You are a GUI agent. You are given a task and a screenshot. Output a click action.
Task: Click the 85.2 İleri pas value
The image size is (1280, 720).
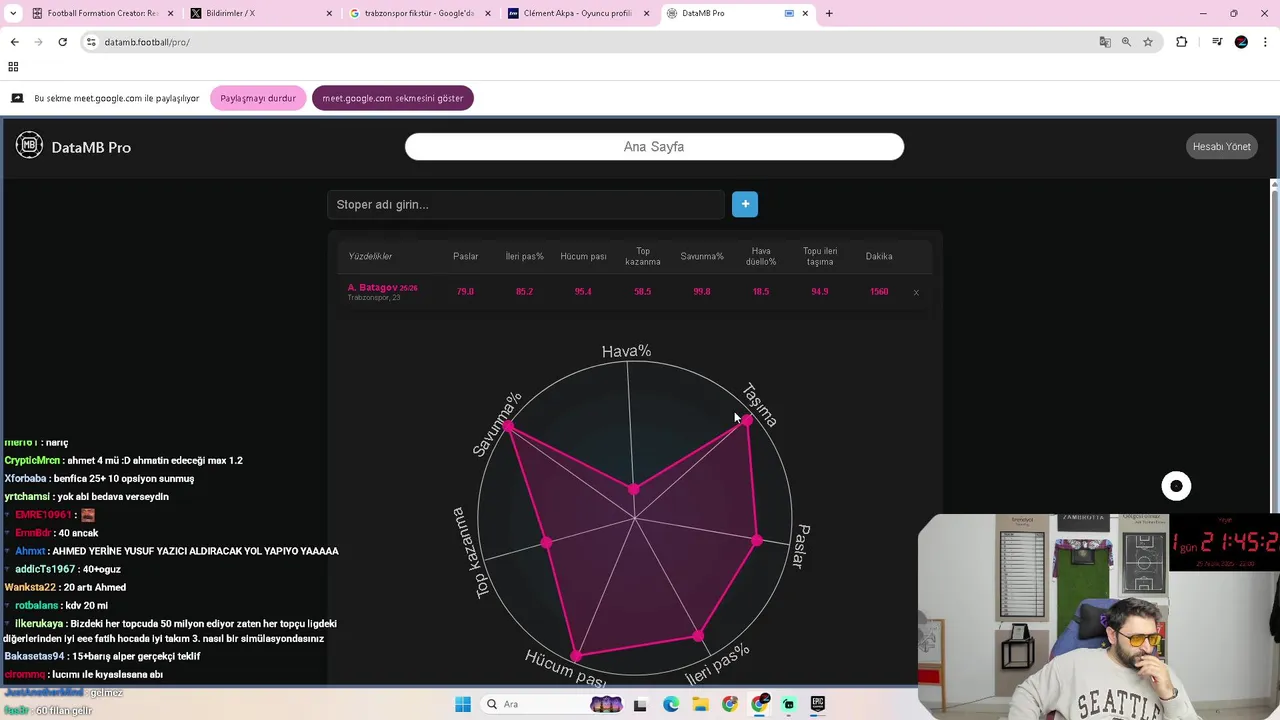(524, 292)
